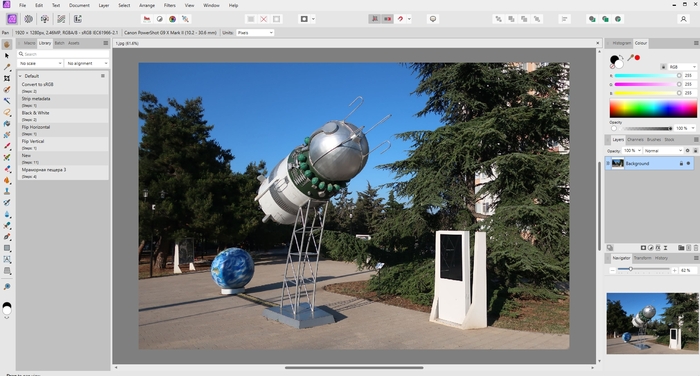Switch to the Liquify Persona icon
The image size is (700, 376).
point(29,19)
